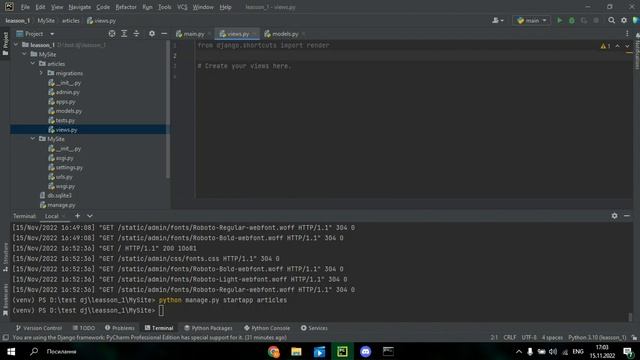Open the TODO tool window

pos(84,328)
